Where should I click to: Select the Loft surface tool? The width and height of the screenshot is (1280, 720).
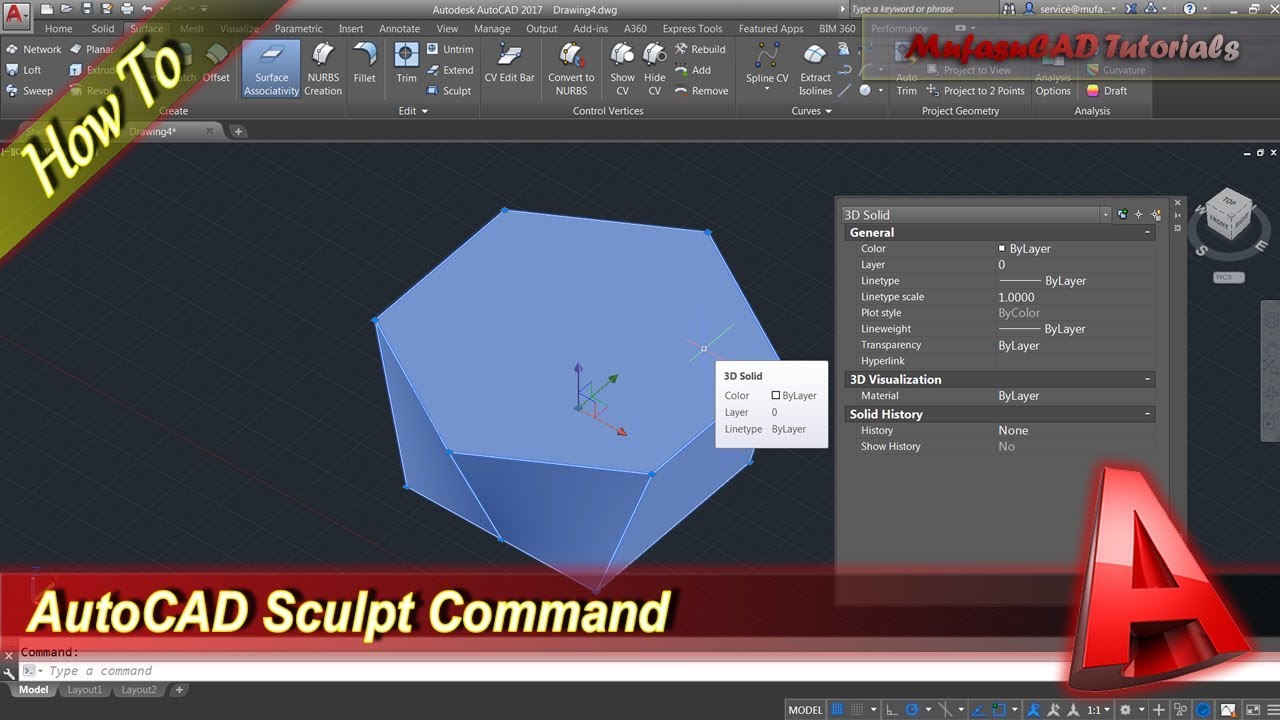(24, 70)
